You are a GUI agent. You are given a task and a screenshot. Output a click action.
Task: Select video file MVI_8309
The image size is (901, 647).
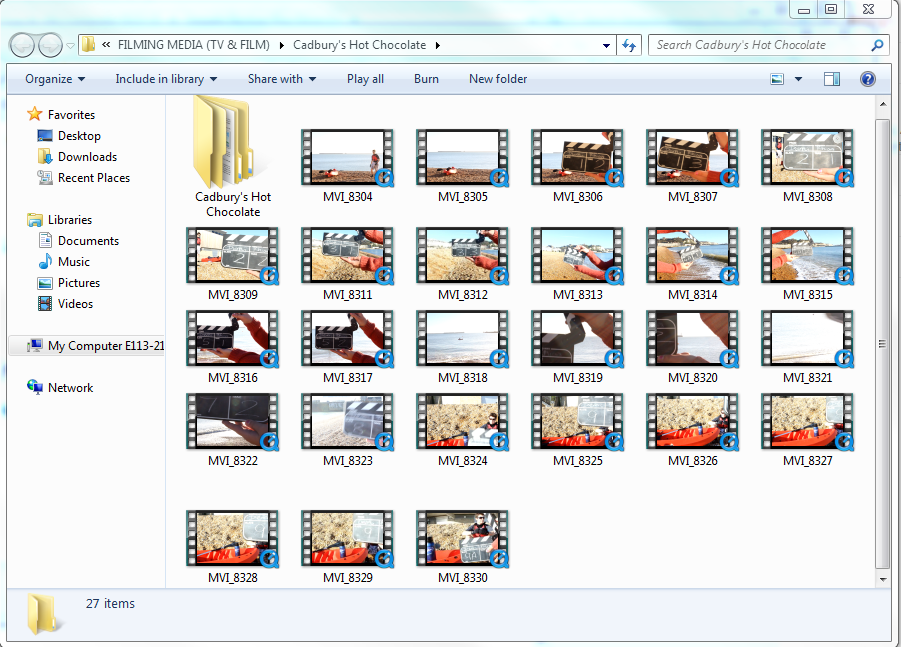tap(232, 264)
